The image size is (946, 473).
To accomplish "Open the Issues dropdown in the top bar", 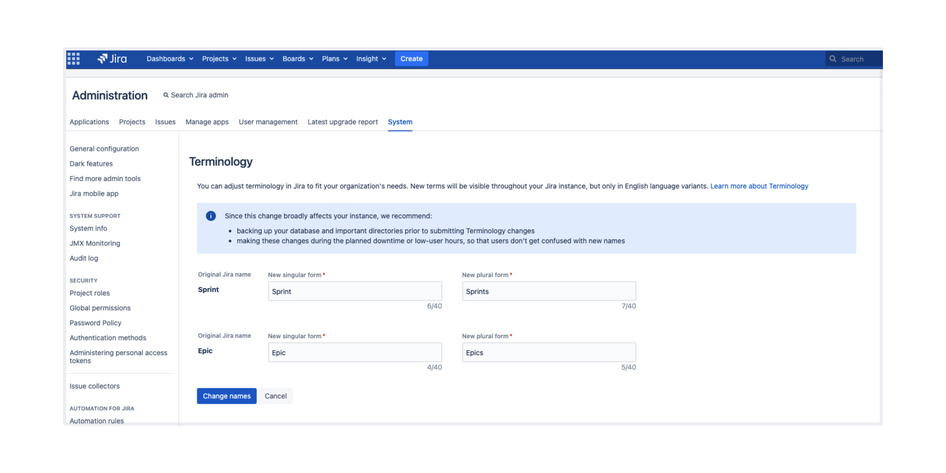I will click(x=259, y=59).
